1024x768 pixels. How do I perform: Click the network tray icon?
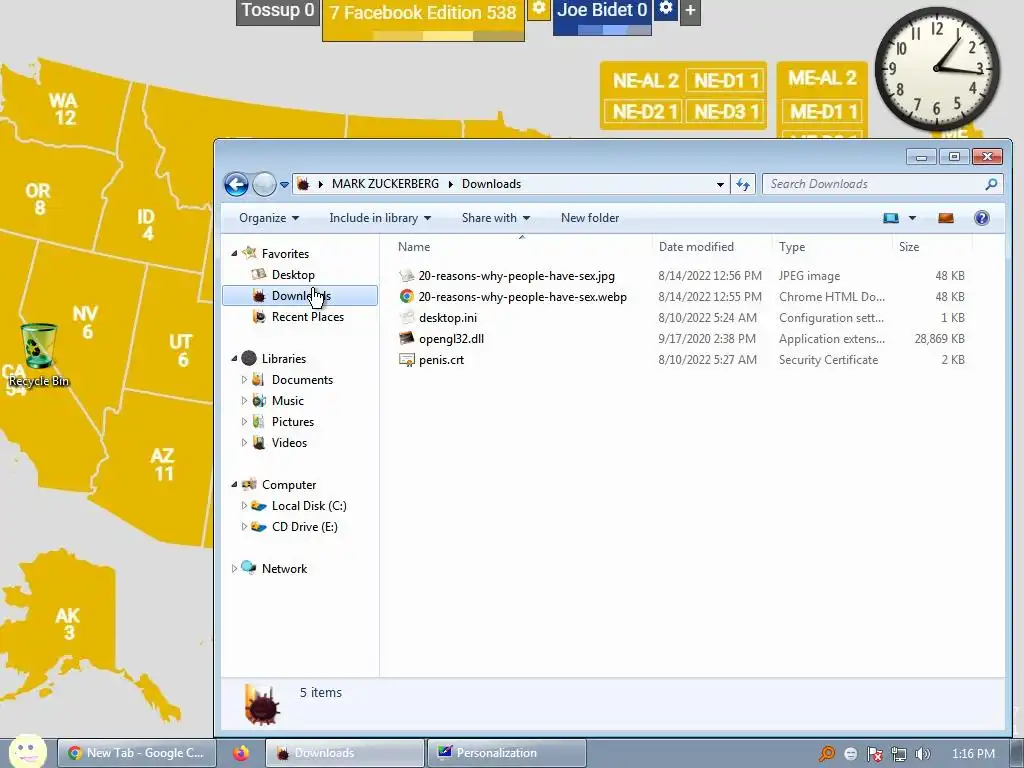tap(899, 754)
